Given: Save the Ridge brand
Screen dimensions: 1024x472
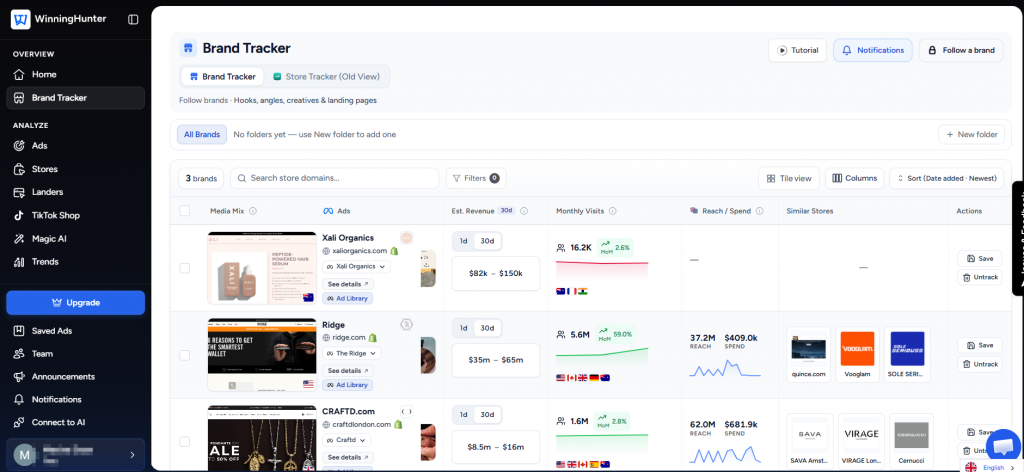Looking at the screenshot, I should tap(980, 345).
